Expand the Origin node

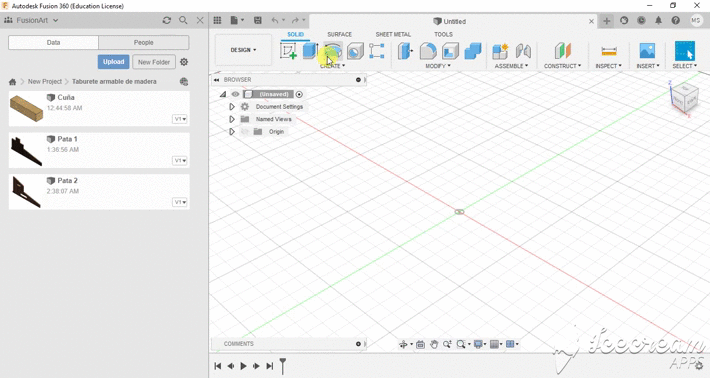pos(231,132)
